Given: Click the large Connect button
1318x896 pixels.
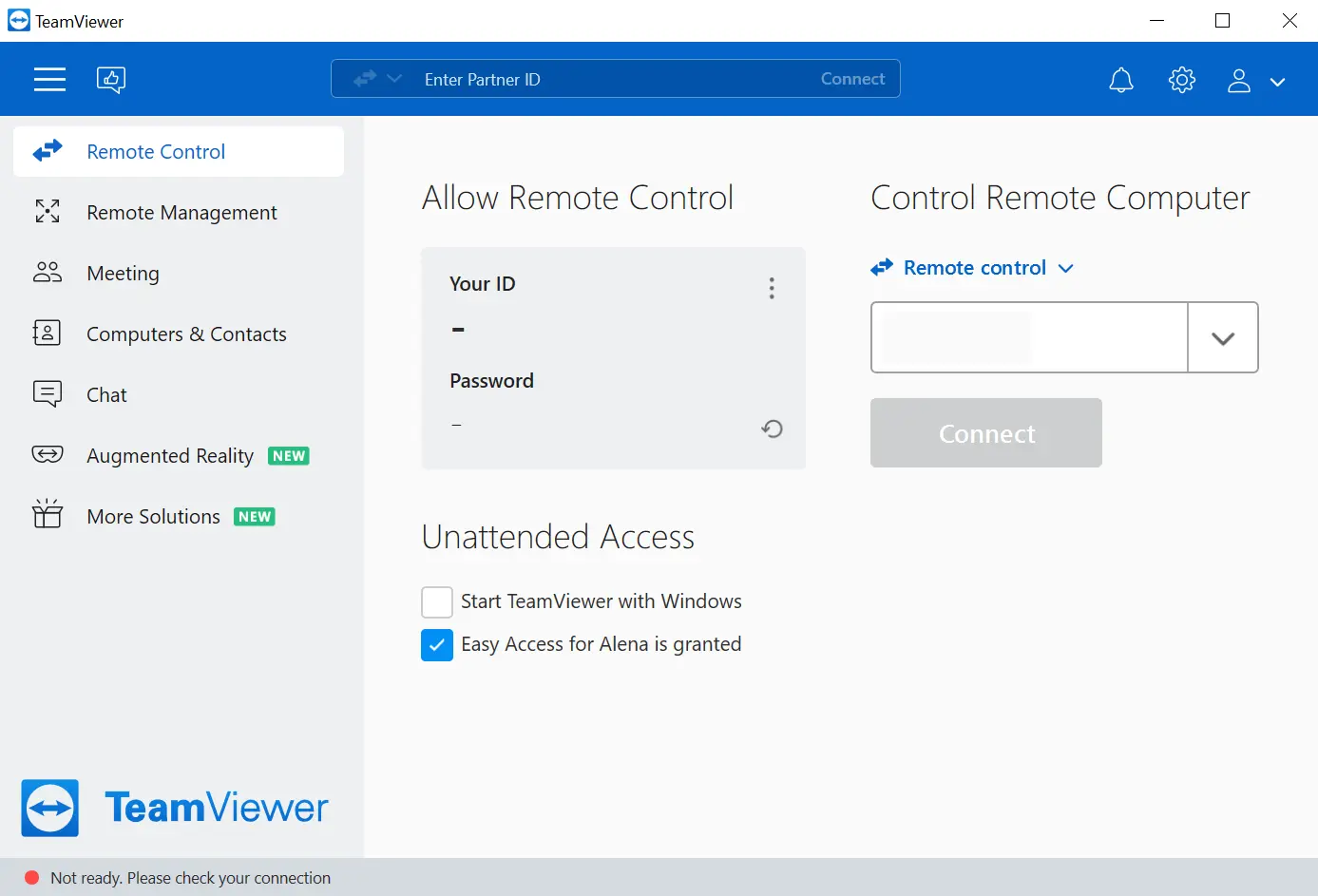Looking at the screenshot, I should (x=986, y=433).
